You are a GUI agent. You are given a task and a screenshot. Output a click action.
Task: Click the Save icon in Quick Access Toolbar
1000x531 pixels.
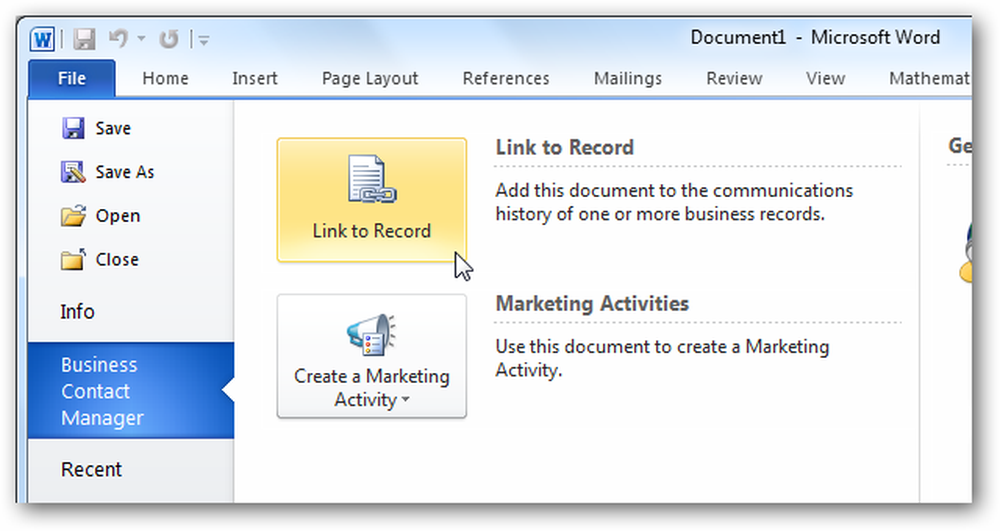click(x=84, y=40)
